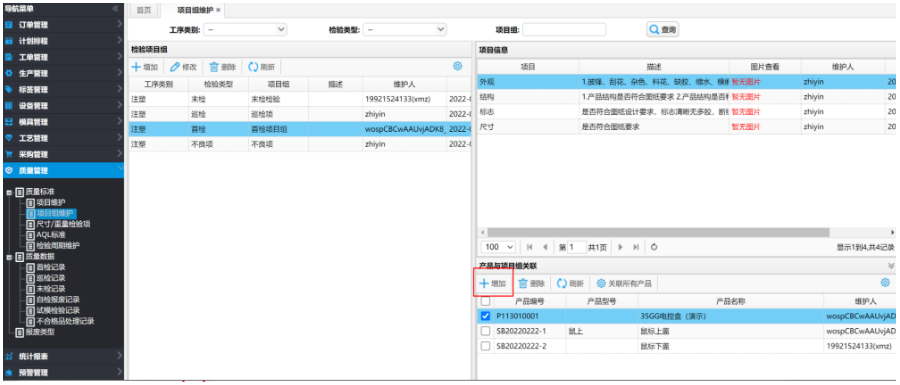Check the SB20220222-2 product checkbox

coord(485,345)
